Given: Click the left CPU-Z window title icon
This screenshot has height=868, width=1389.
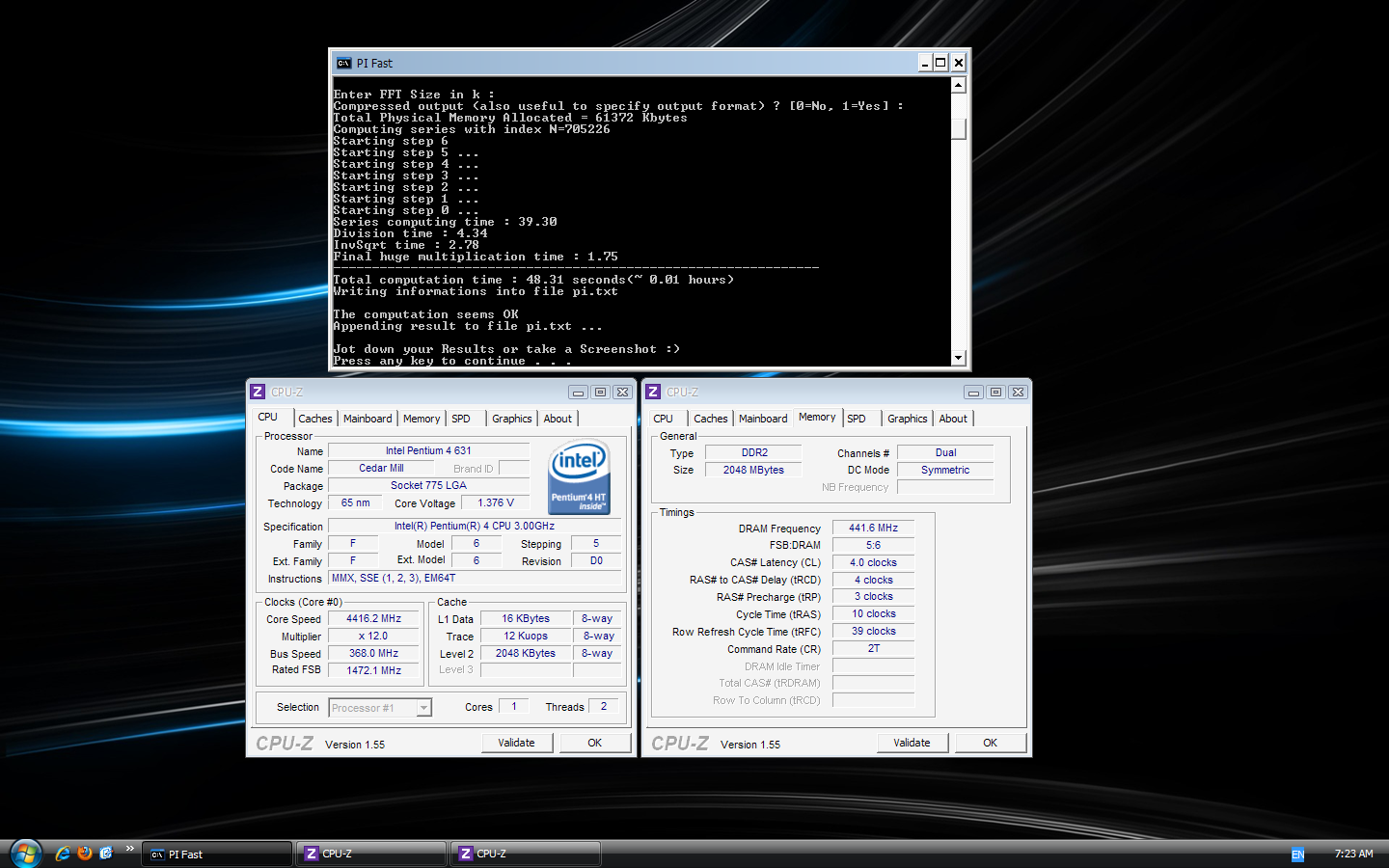Looking at the screenshot, I should pos(258,392).
